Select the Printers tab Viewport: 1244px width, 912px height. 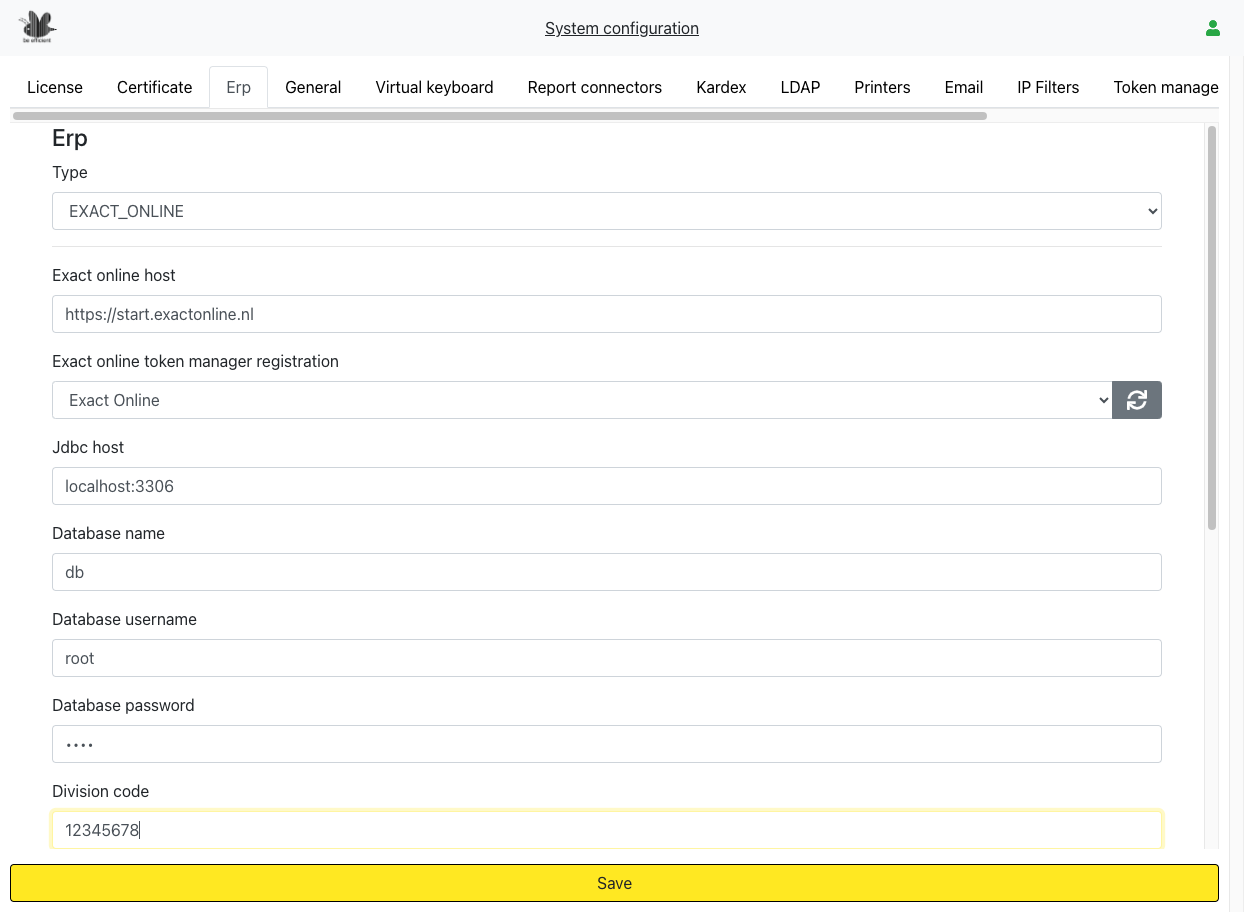pos(882,87)
